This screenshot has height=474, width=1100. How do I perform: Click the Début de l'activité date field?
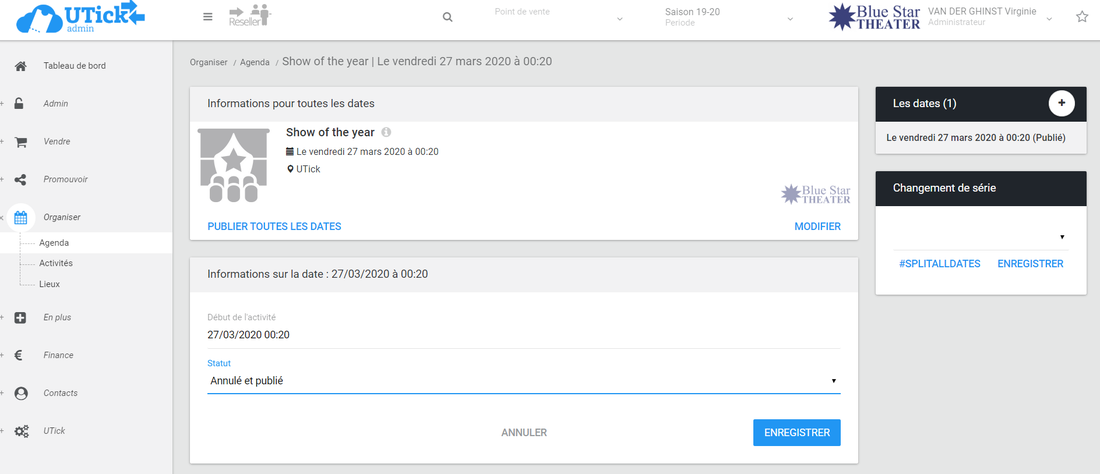coord(523,335)
